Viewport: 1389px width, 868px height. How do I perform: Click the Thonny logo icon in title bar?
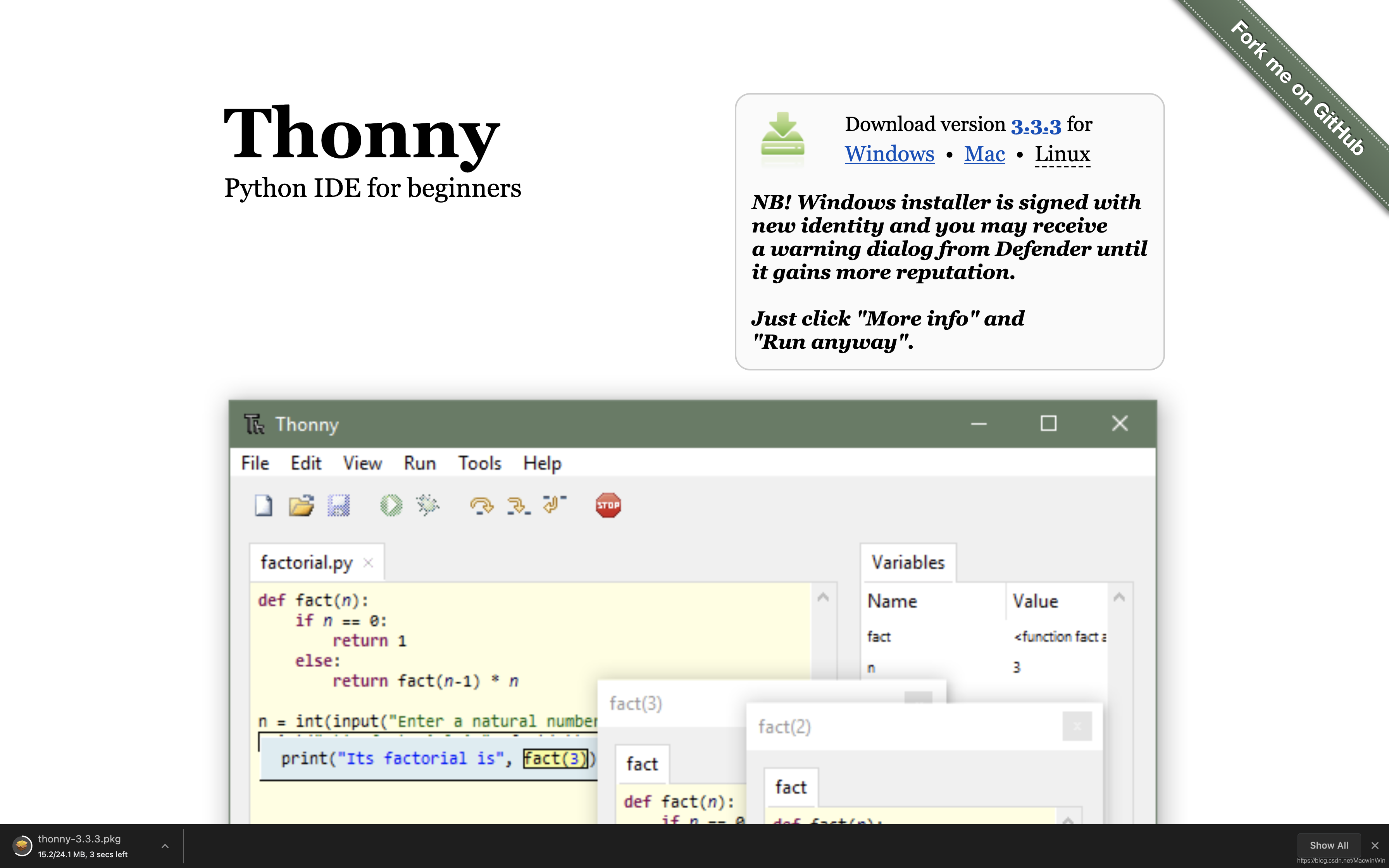pos(254,424)
